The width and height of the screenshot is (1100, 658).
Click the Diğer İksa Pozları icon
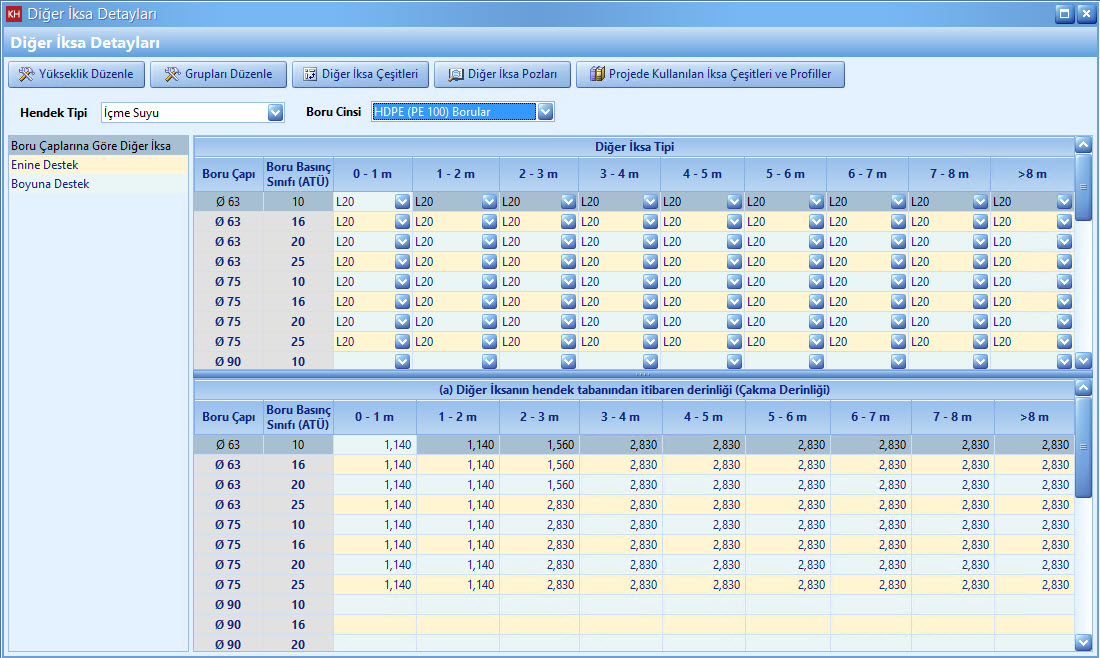click(x=455, y=74)
